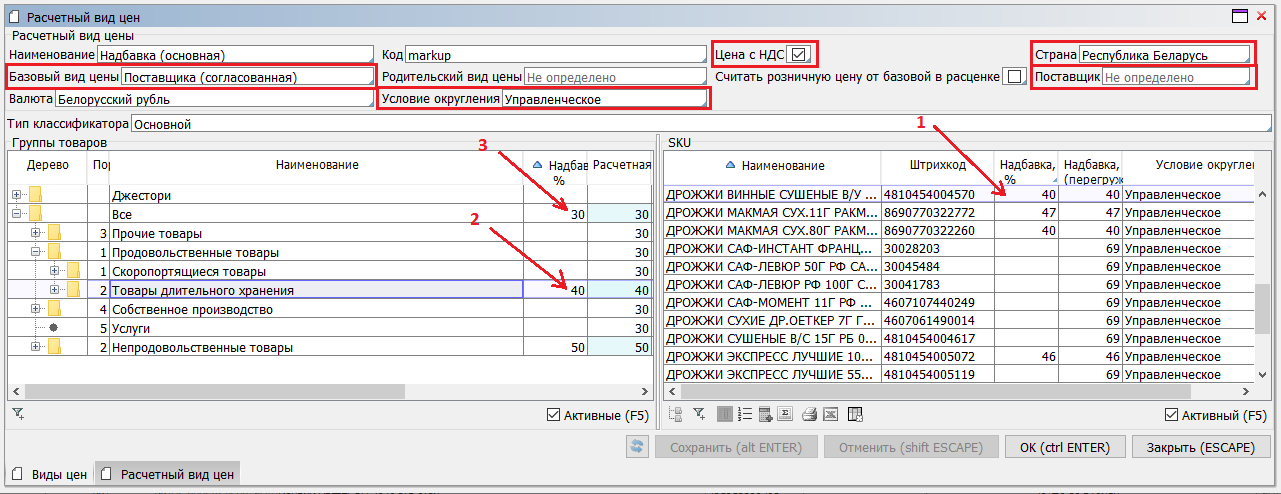Viewport: 1281px width, 494px height.
Task: Enable Считать розничную цену от базовой checkbox
Action: [x=1014, y=77]
